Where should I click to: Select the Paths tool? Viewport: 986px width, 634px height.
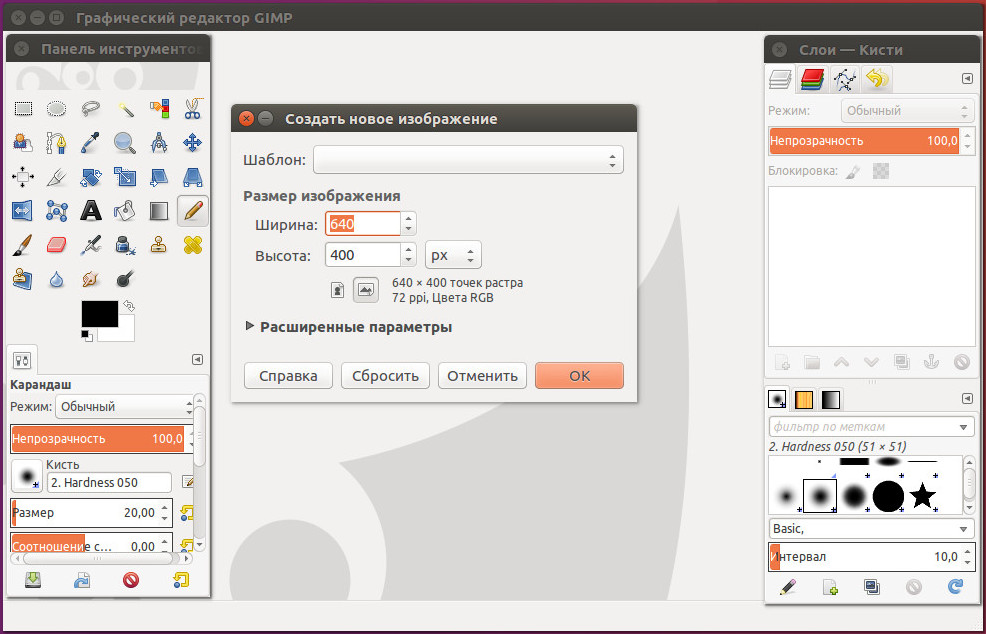(57, 143)
